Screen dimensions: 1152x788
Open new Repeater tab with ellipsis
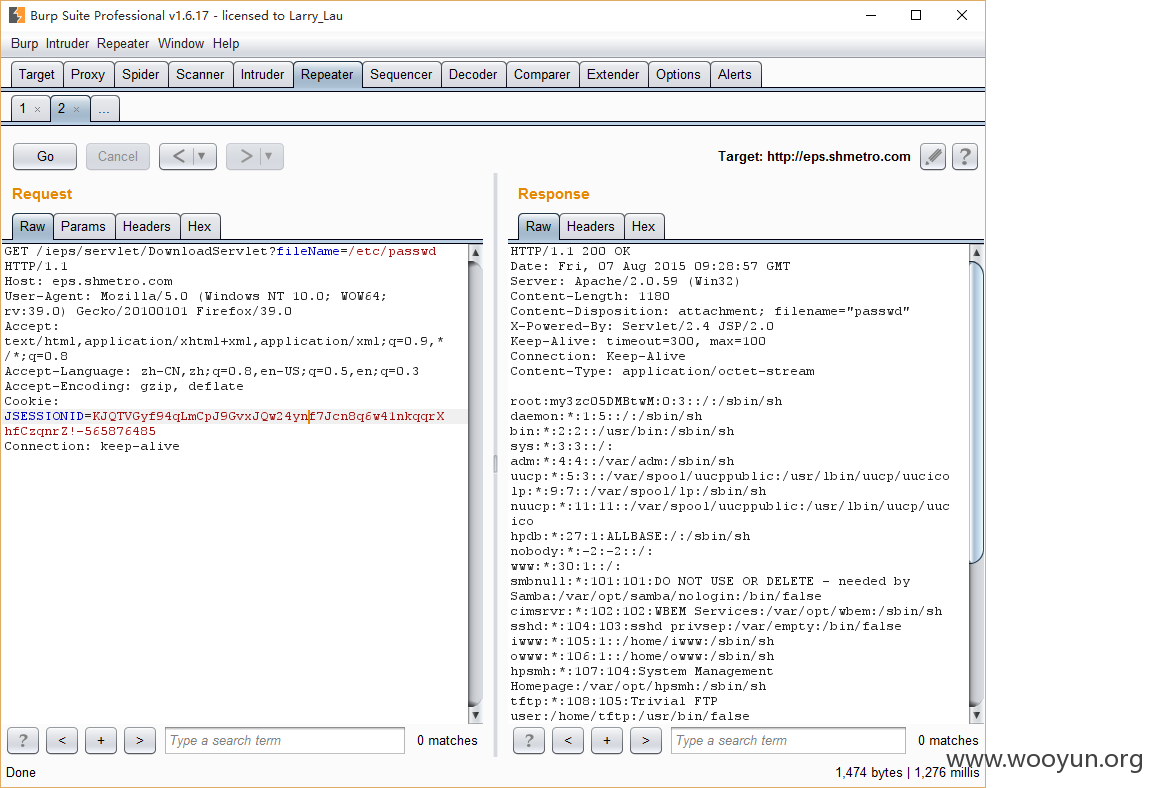tap(104, 109)
